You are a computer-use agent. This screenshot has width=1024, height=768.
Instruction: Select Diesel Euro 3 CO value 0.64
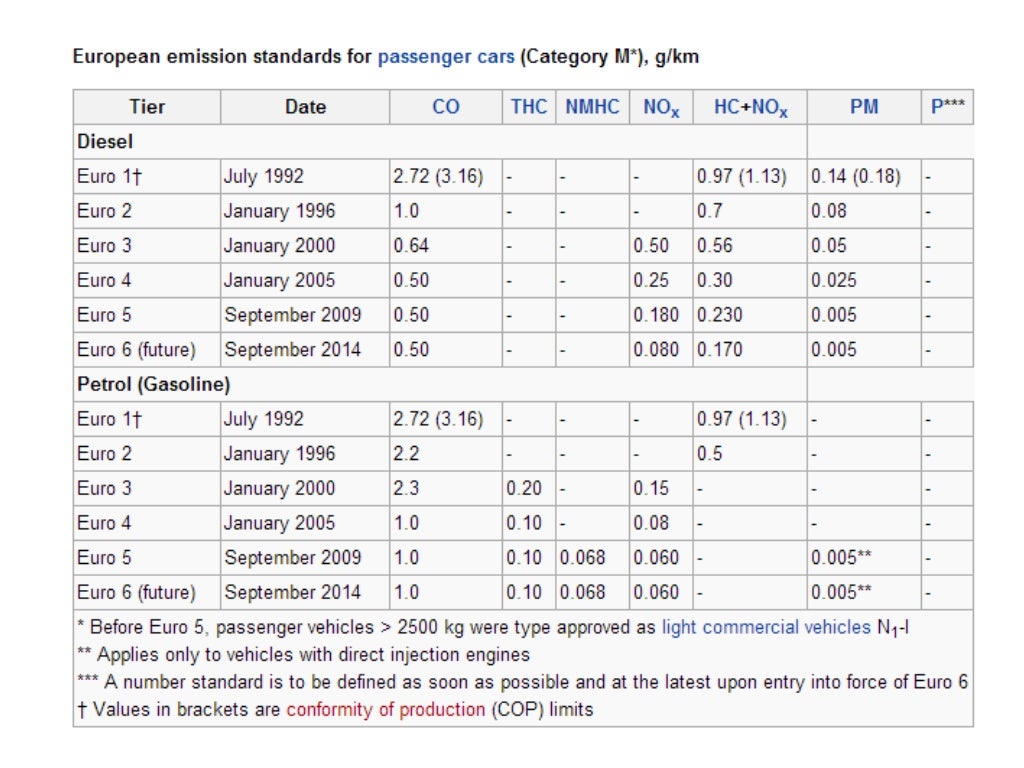click(x=411, y=246)
